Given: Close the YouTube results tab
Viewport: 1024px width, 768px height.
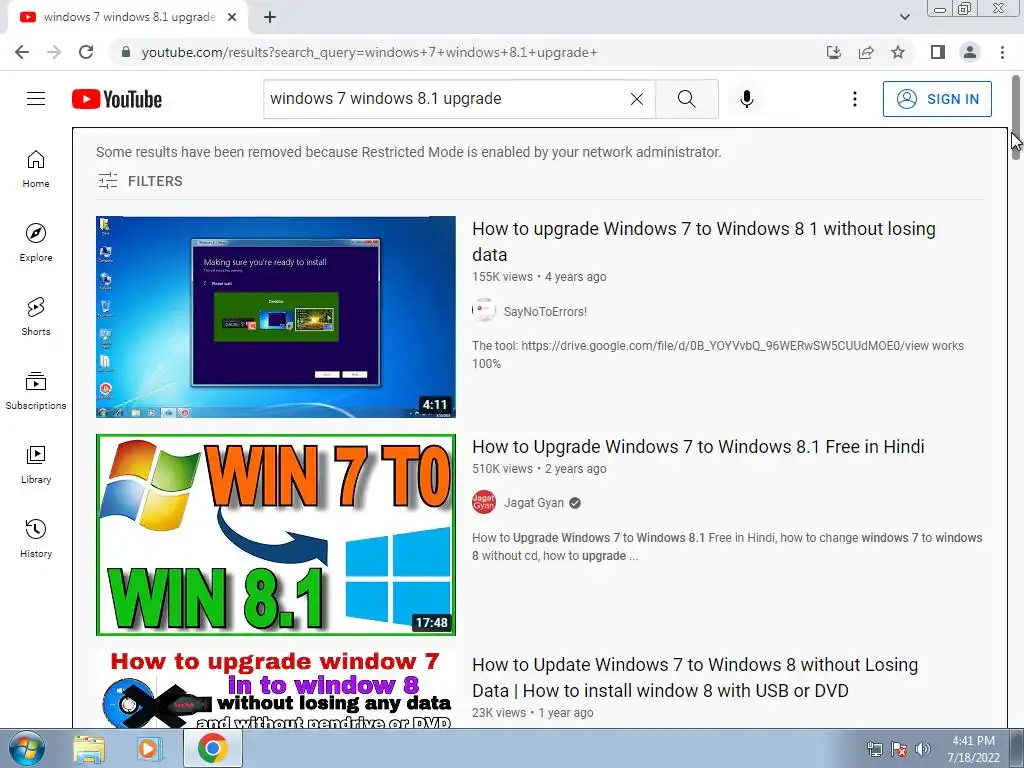Looking at the screenshot, I should [x=232, y=17].
